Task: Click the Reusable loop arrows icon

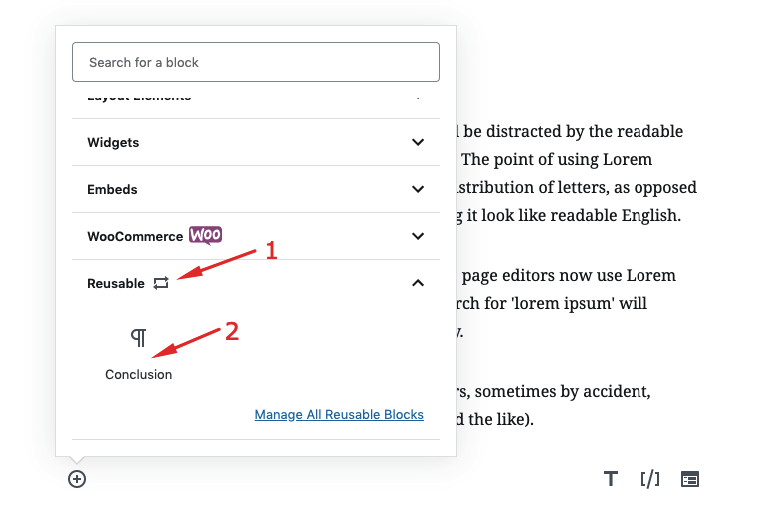Action: point(161,283)
